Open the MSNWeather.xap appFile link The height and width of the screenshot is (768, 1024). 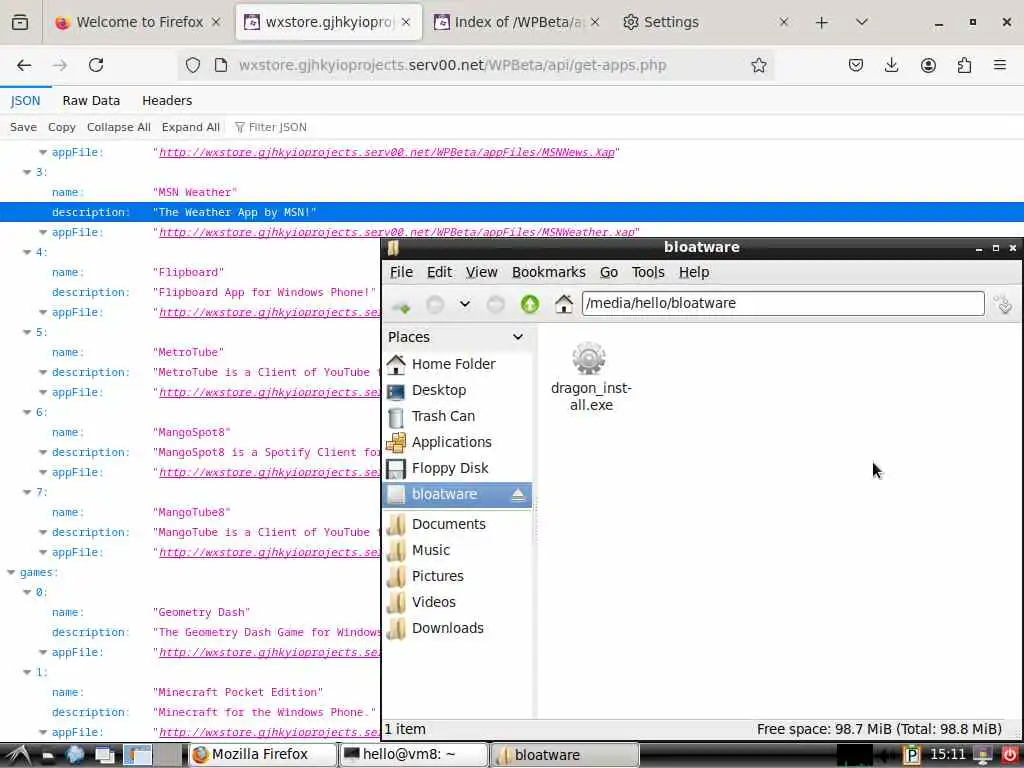(396, 232)
